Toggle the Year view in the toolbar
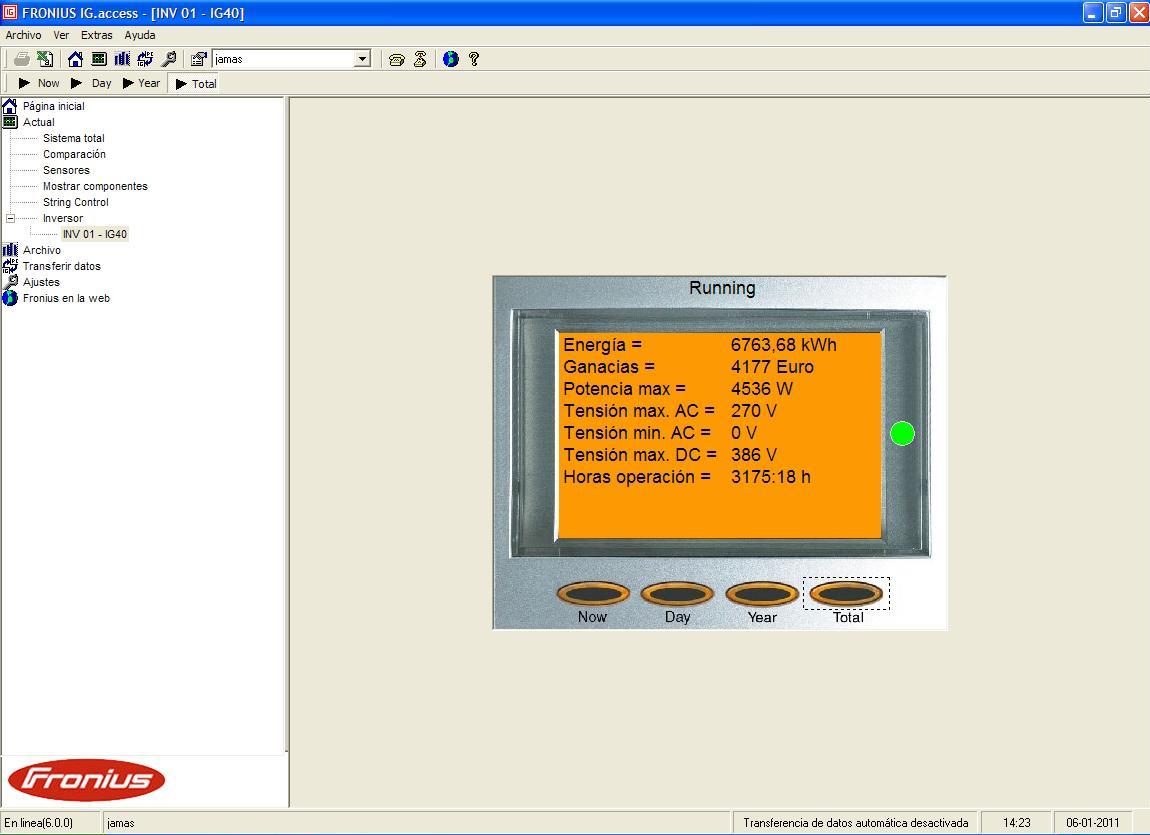1150x835 pixels. click(x=141, y=84)
